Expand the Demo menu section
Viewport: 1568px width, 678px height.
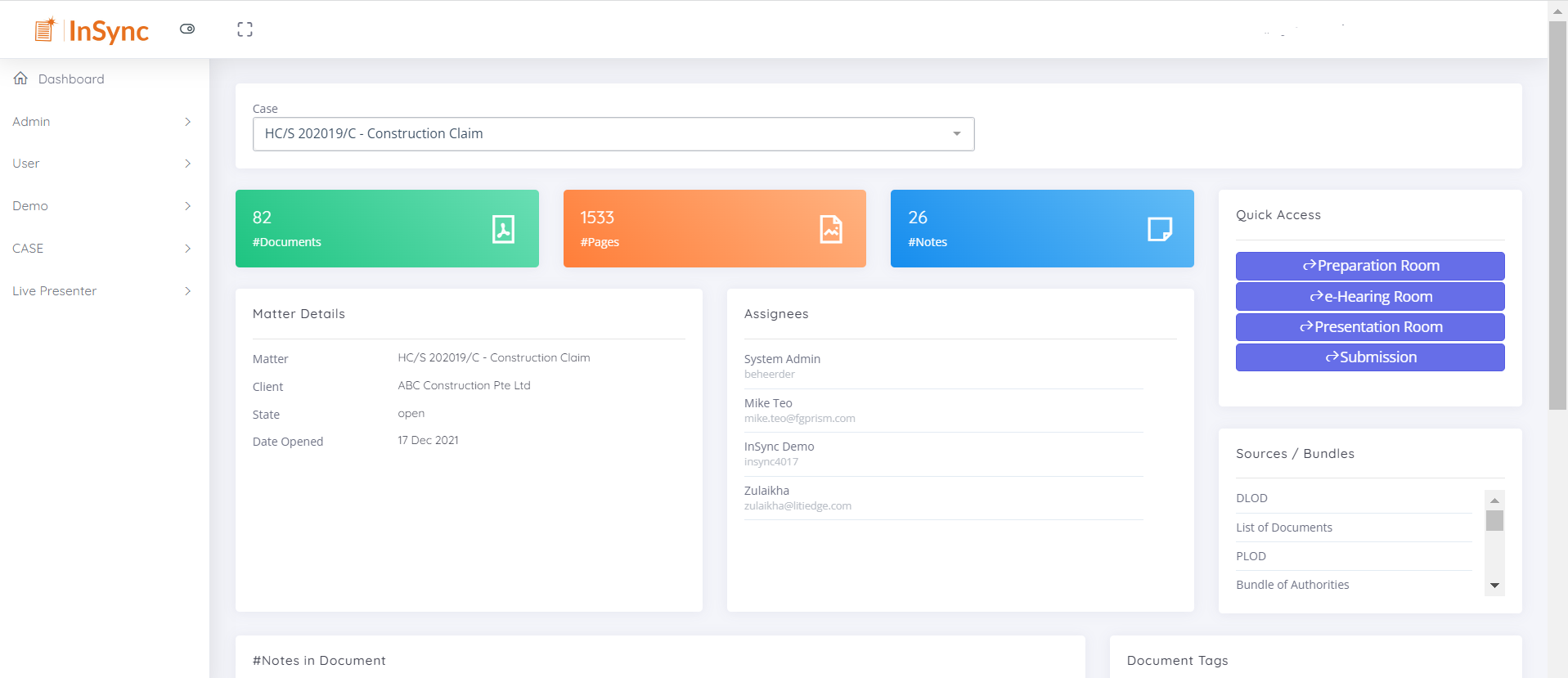click(102, 206)
